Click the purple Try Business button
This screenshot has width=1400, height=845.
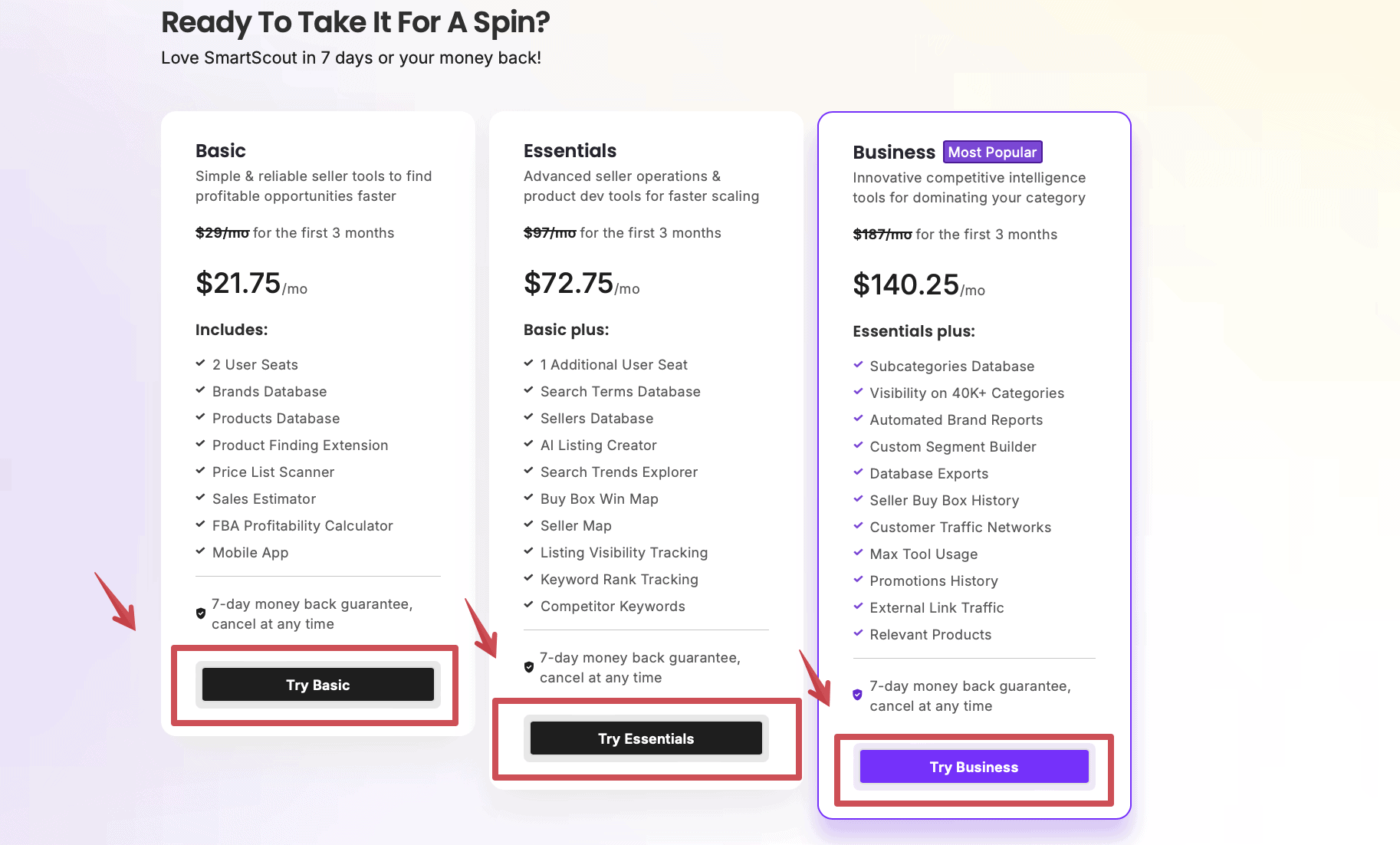point(974,767)
